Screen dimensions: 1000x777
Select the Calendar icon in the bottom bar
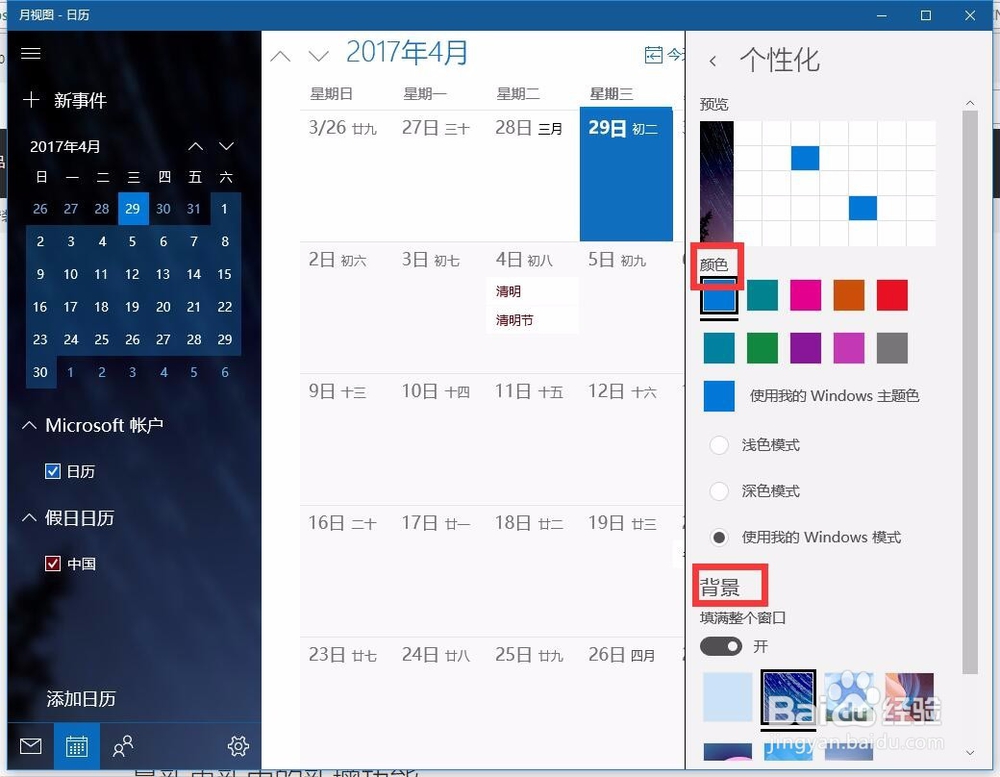[77, 746]
